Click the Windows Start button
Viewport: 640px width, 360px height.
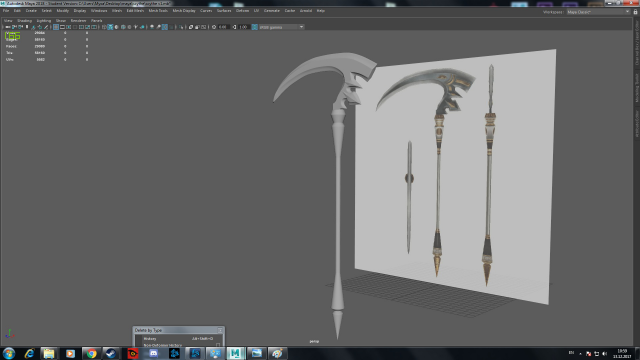[x=9, y=353]
